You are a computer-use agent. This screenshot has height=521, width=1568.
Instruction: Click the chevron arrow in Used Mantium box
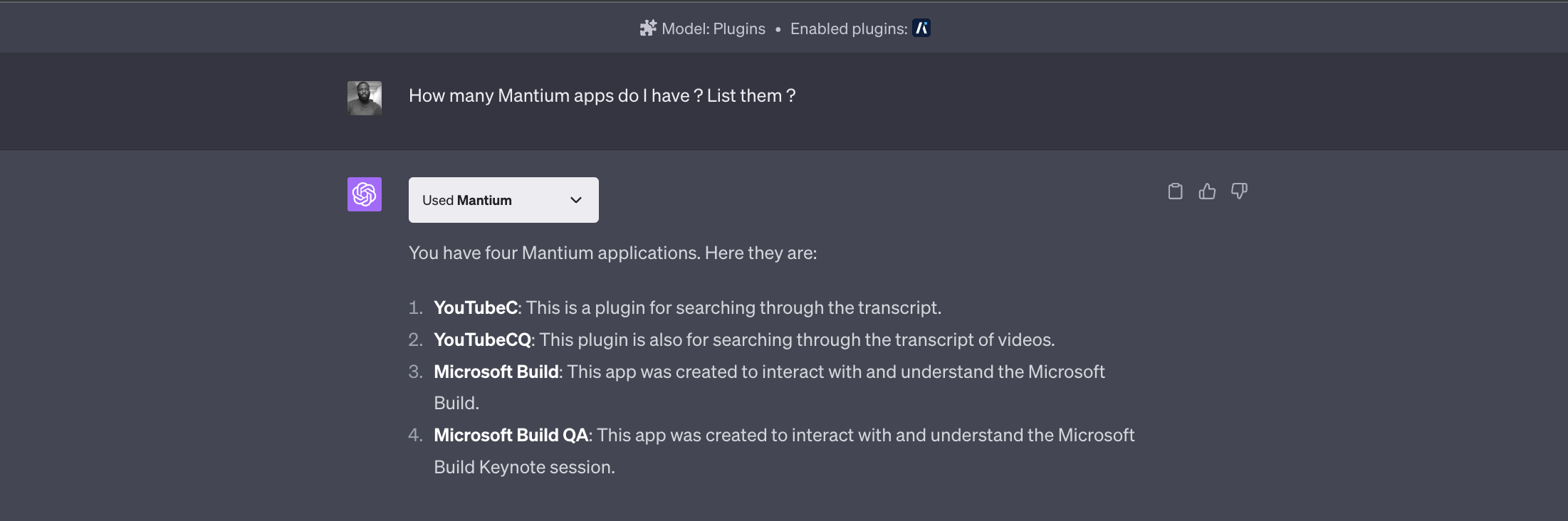tap(576, 200)
